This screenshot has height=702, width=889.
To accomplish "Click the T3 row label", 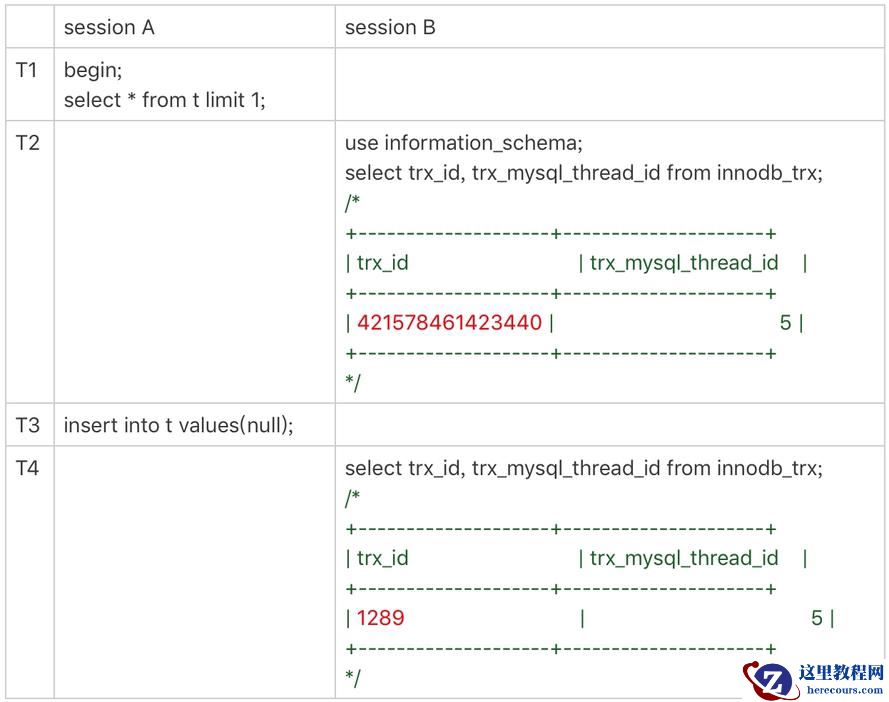I will click(x=28, y=425).
